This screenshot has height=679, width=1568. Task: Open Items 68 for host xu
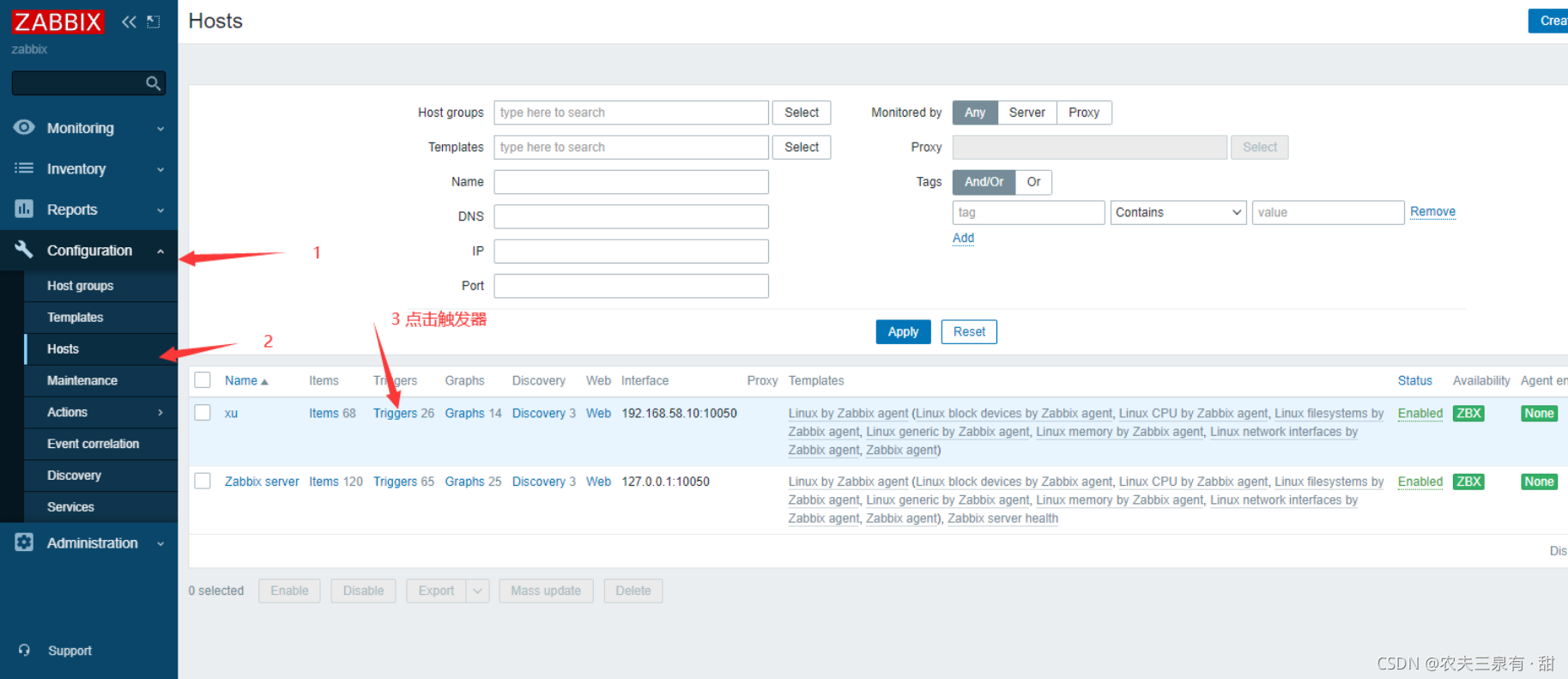[x=324, y=413]
